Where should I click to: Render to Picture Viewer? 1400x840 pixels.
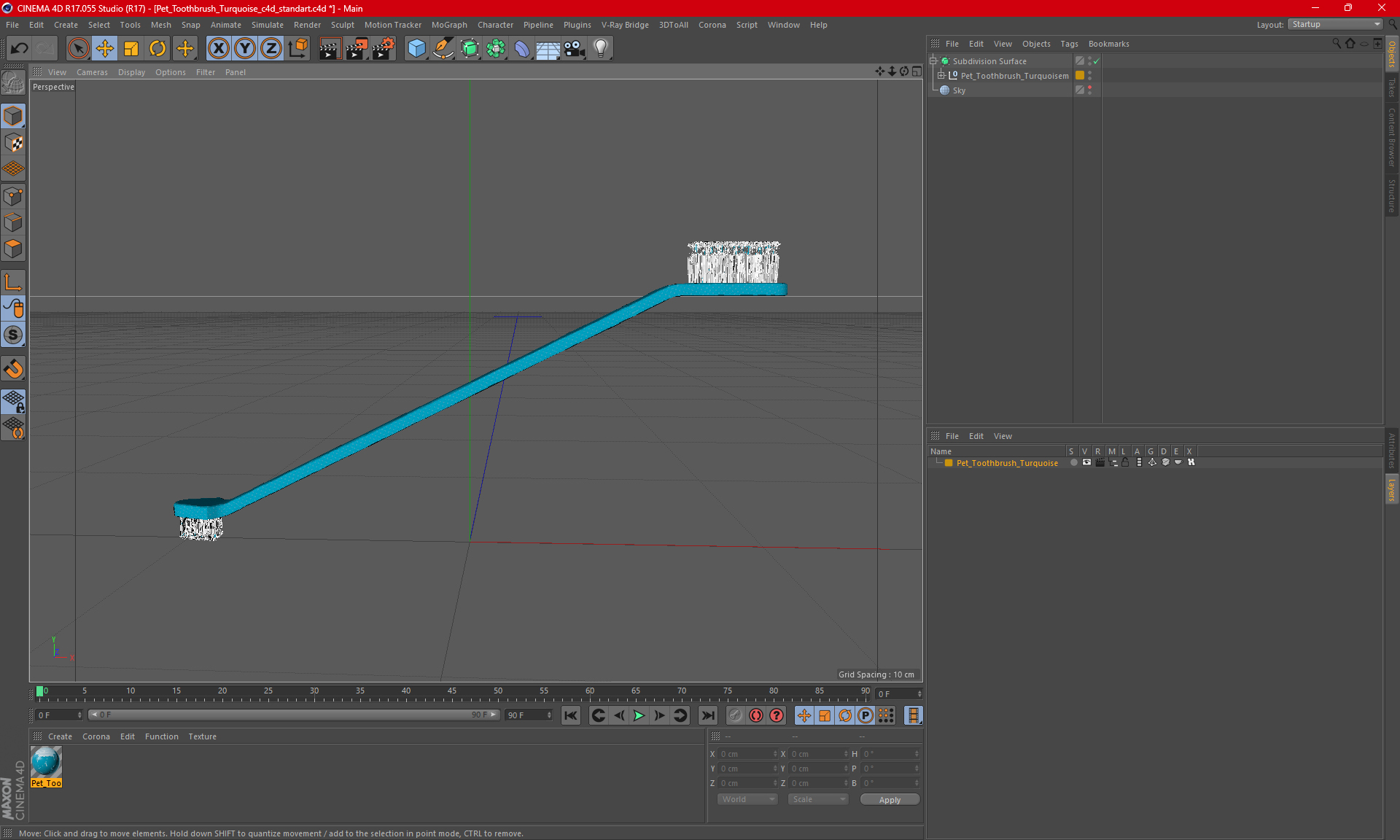coord(357,49)
